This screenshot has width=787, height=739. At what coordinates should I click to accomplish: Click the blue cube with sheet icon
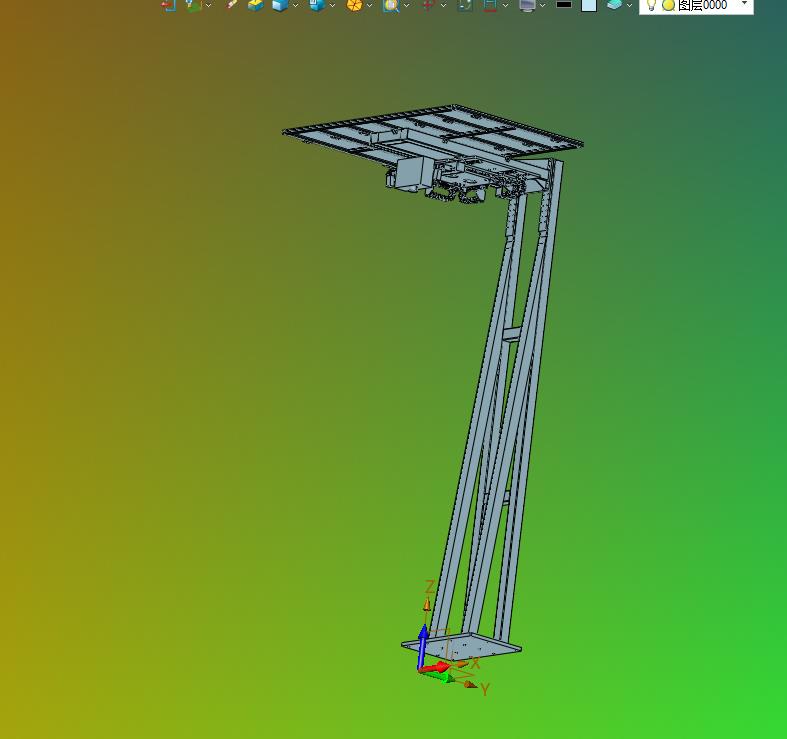click(317, 5)
